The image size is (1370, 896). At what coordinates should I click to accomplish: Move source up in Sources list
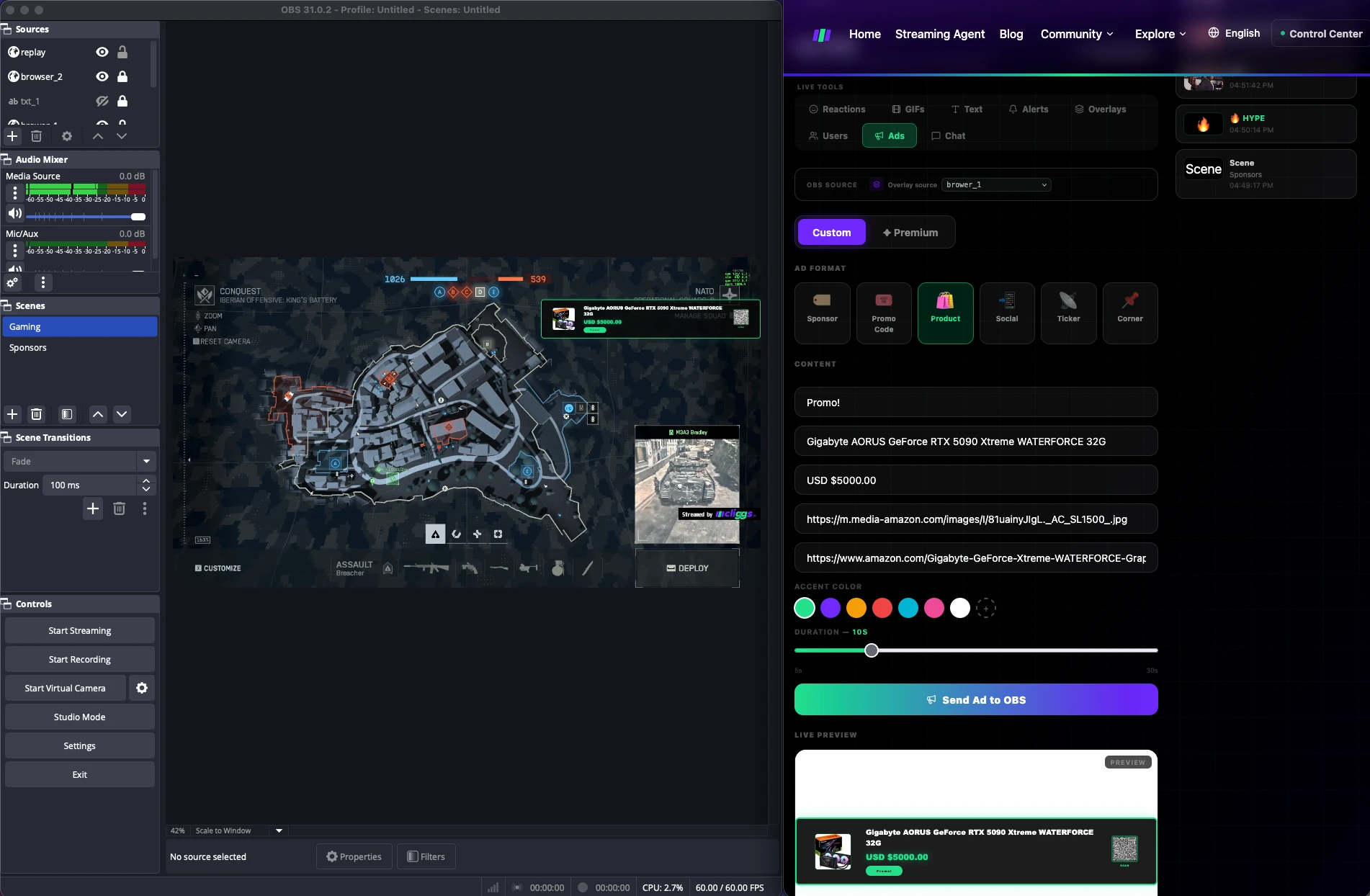point(98,136)
